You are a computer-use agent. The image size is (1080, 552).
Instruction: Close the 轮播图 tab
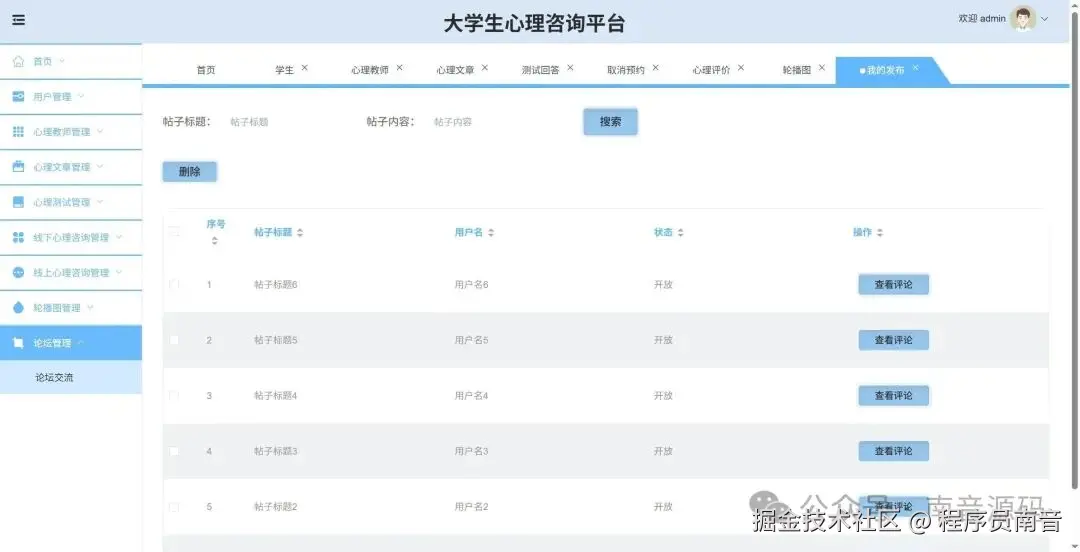coord(822,68)
